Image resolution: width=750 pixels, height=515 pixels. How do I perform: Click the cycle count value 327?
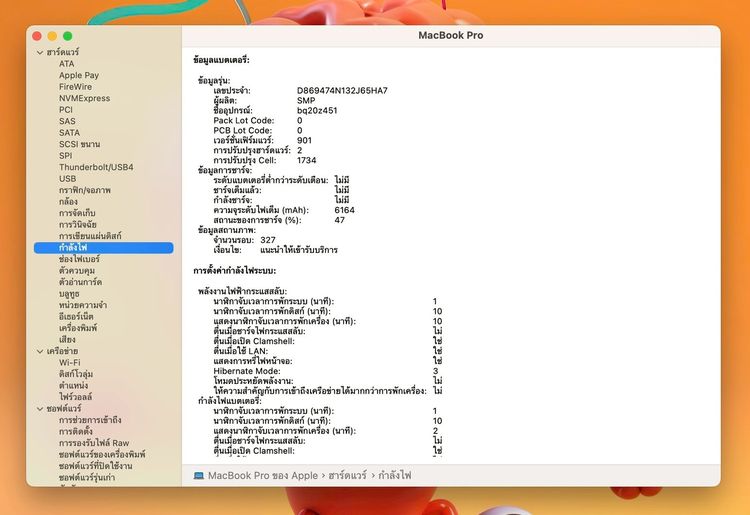click(268, 240)
